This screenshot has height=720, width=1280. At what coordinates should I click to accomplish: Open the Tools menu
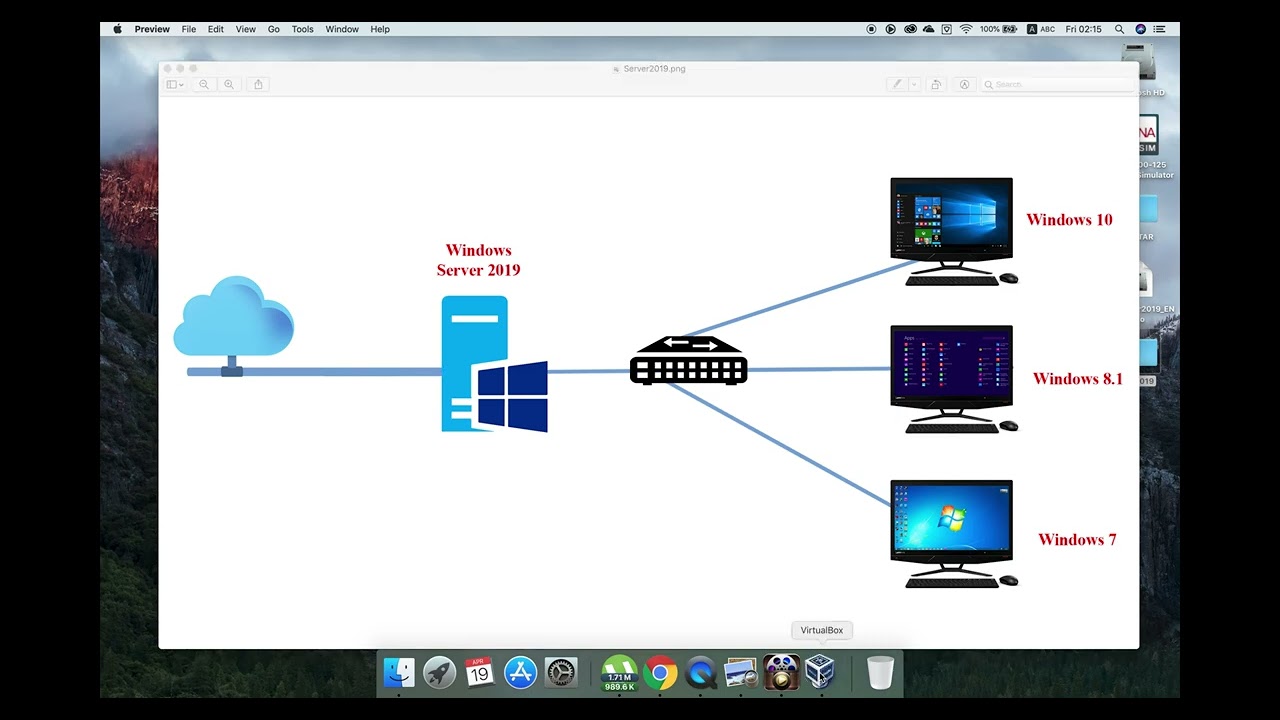pyautogui.click(x=303, y=29)
